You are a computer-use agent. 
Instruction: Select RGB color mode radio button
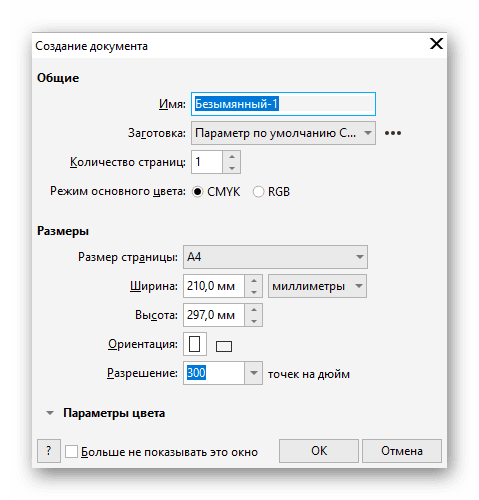(258, 192)
